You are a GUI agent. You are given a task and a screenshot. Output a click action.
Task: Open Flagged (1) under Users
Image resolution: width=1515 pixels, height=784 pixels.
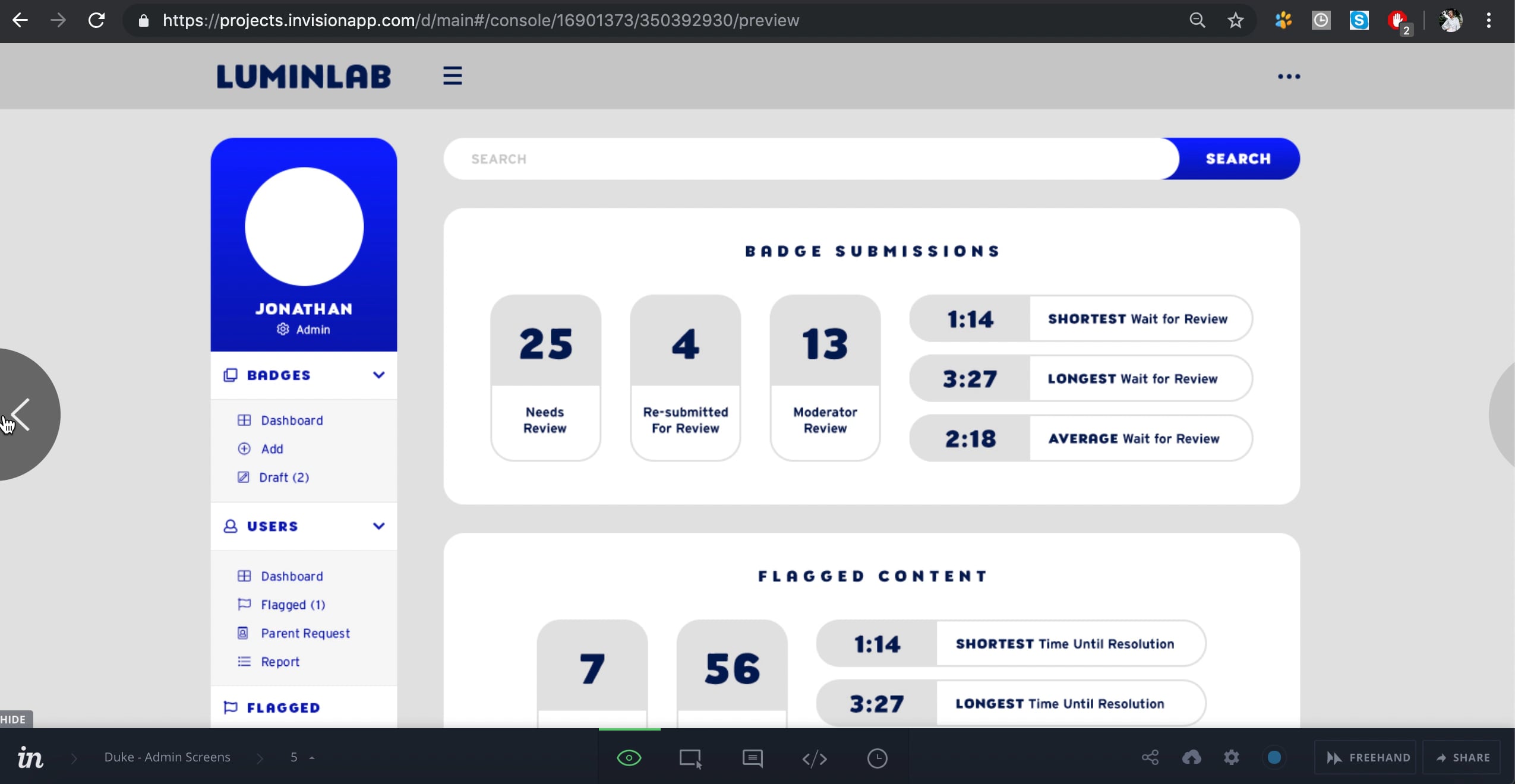pos(281,605)
